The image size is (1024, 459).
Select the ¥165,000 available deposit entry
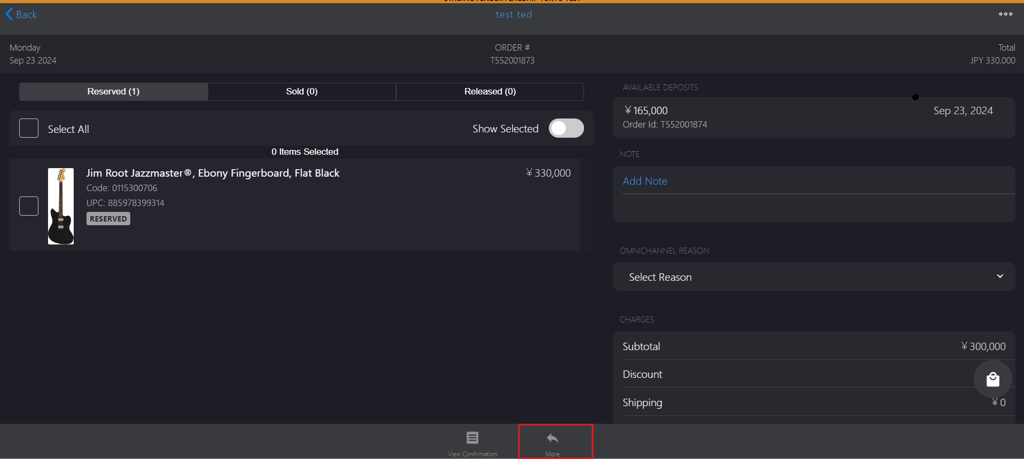coord(814,118)
